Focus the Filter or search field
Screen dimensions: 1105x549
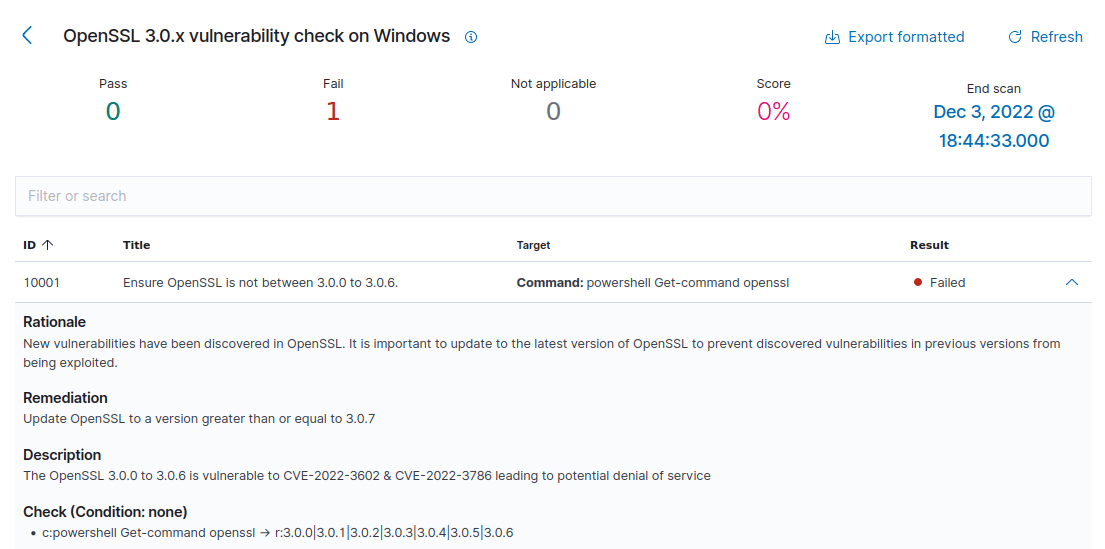coord(553,196)
